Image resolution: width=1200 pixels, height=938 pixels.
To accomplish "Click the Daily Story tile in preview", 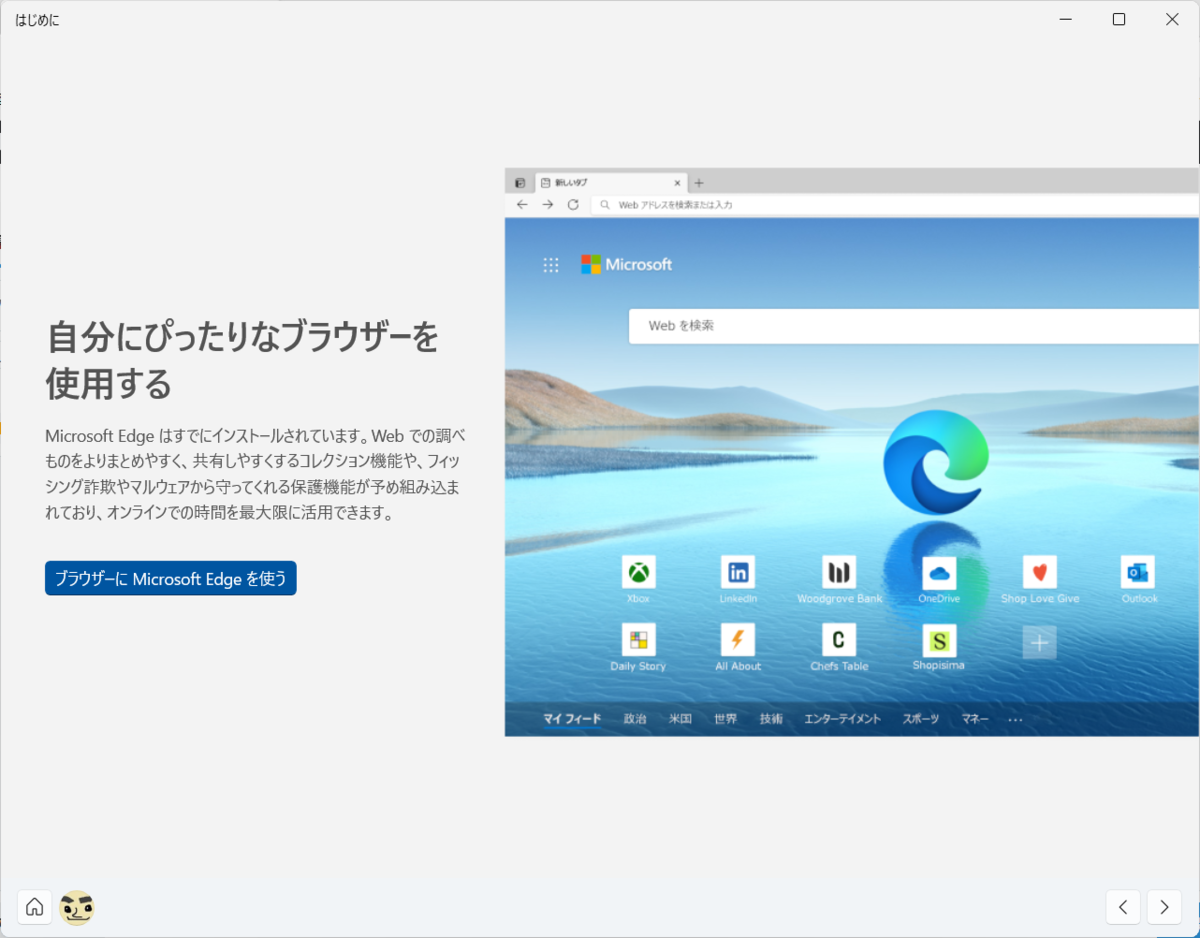I will 638,647.
